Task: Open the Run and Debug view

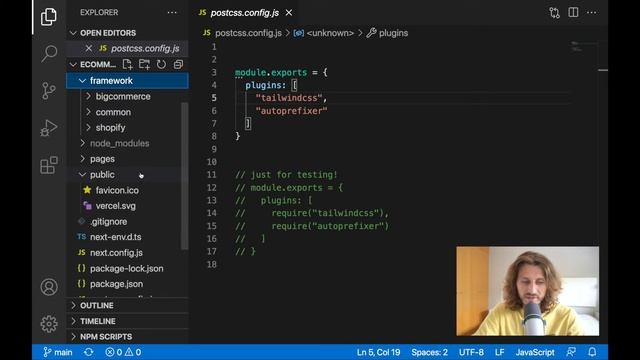Action: (49, 128)
